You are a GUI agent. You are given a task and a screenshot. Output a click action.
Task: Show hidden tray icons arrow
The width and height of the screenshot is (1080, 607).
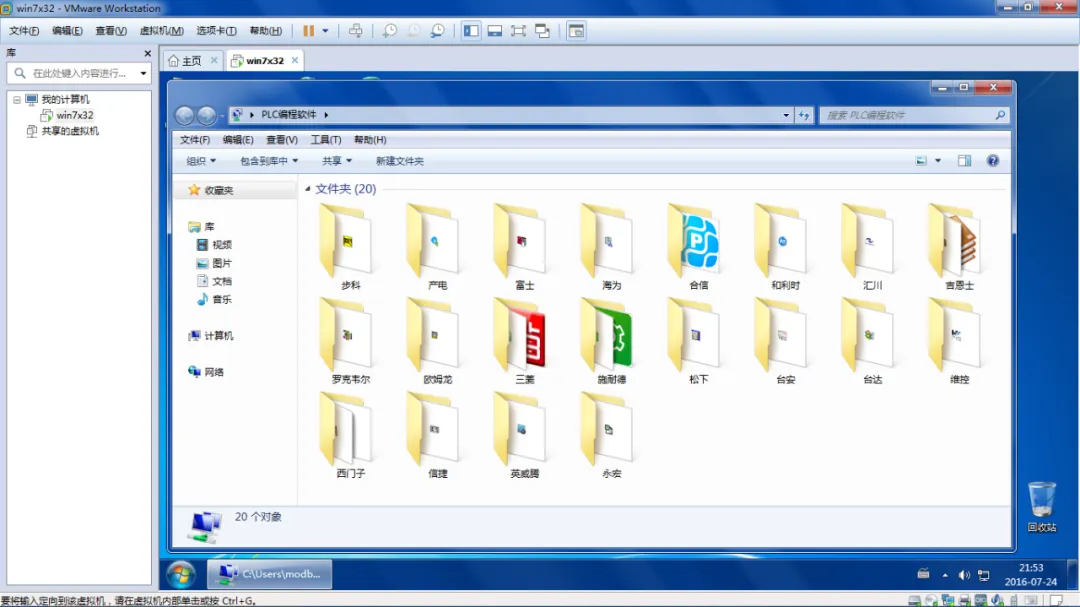pos(945,575)
